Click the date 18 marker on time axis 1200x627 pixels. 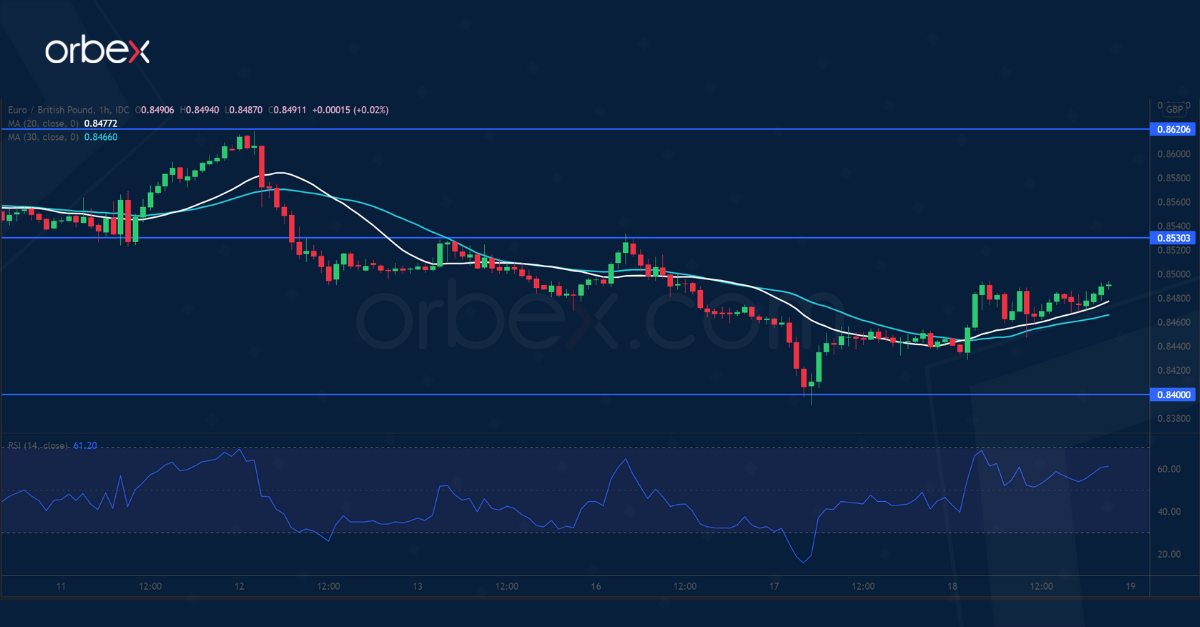(x=952, y=586)
